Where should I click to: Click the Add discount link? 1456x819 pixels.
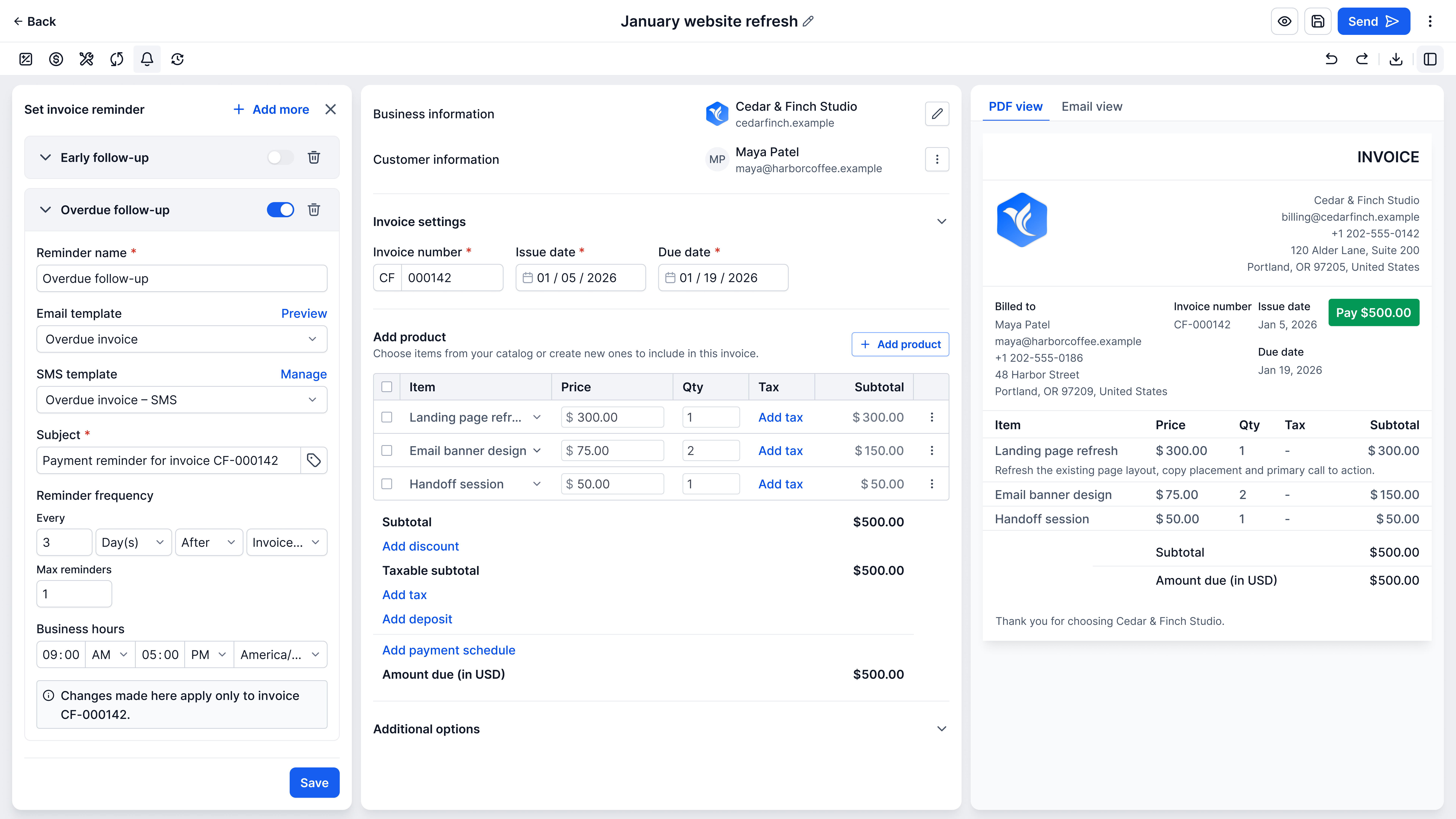tap(420, 547)
